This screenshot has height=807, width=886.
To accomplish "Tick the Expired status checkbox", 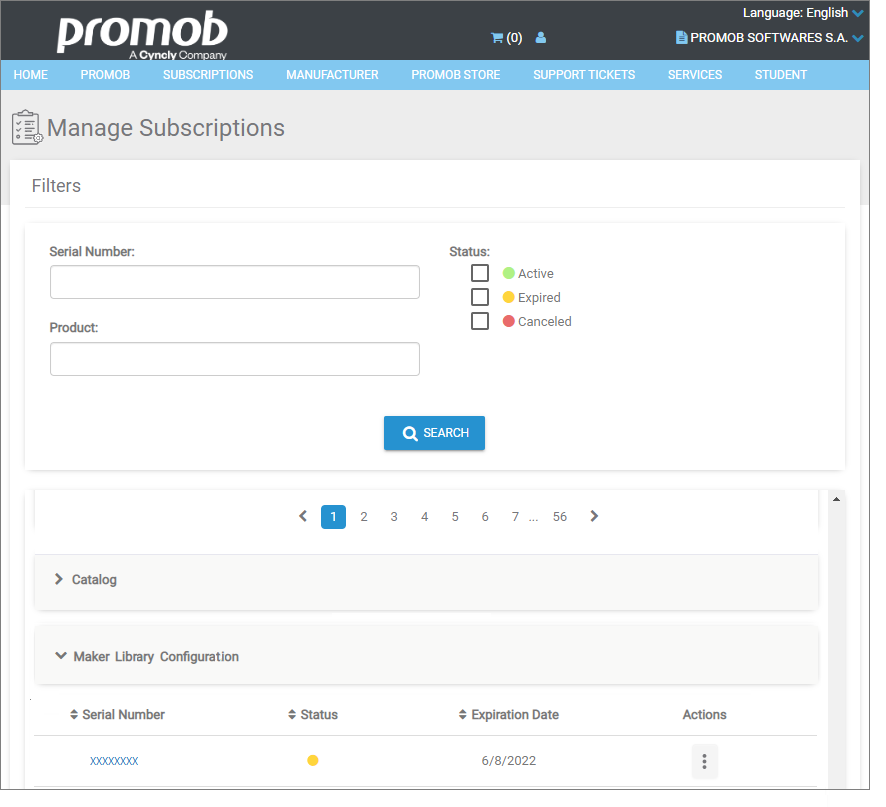I will pos(480,297).
